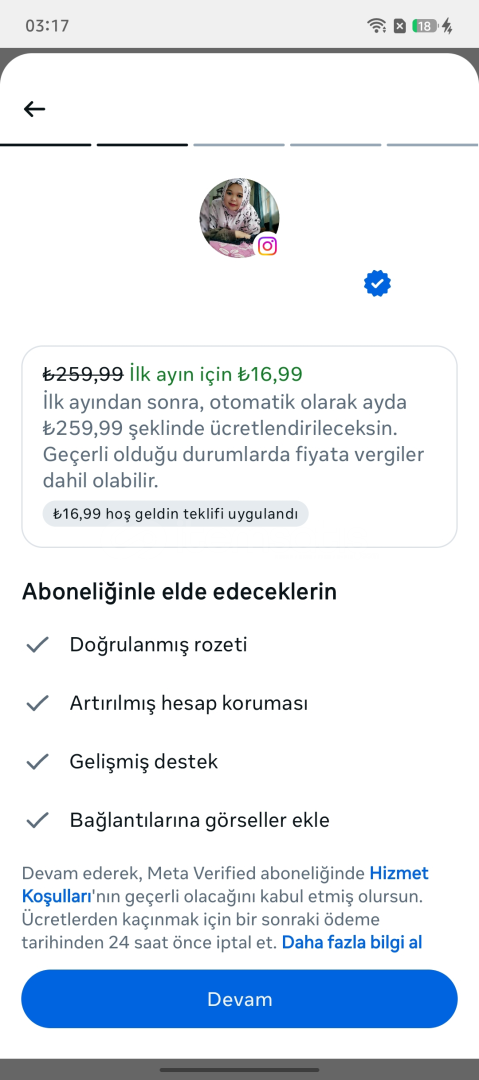
Task: Tap the Devam button
Action: point(239,999)
